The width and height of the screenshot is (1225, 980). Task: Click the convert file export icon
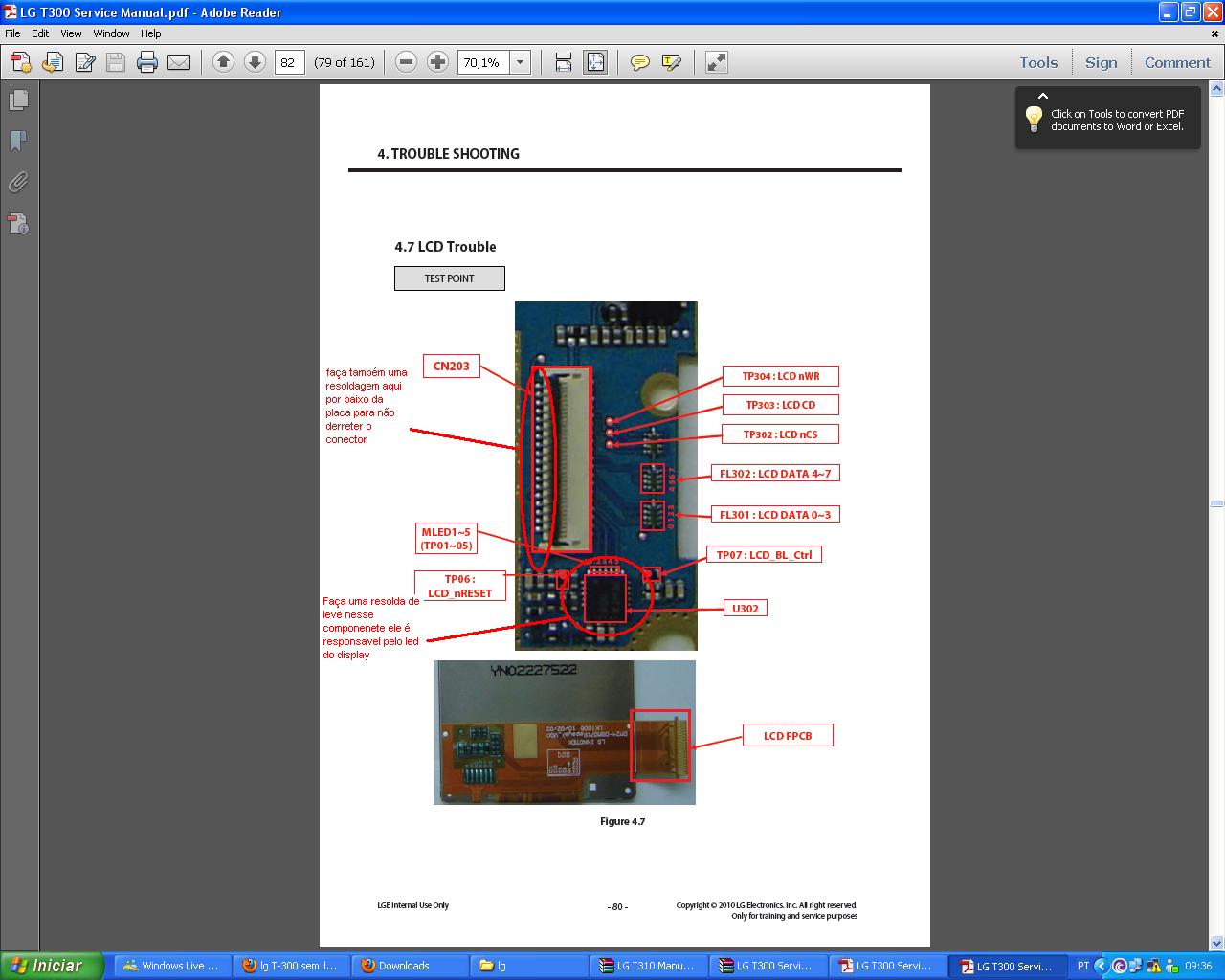[x=53, y=63]
